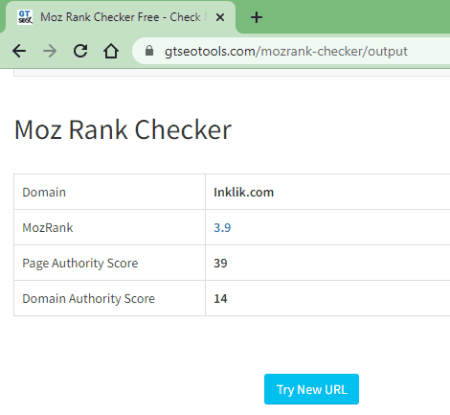
Task: Click the Domain row label
Action: 44,192
